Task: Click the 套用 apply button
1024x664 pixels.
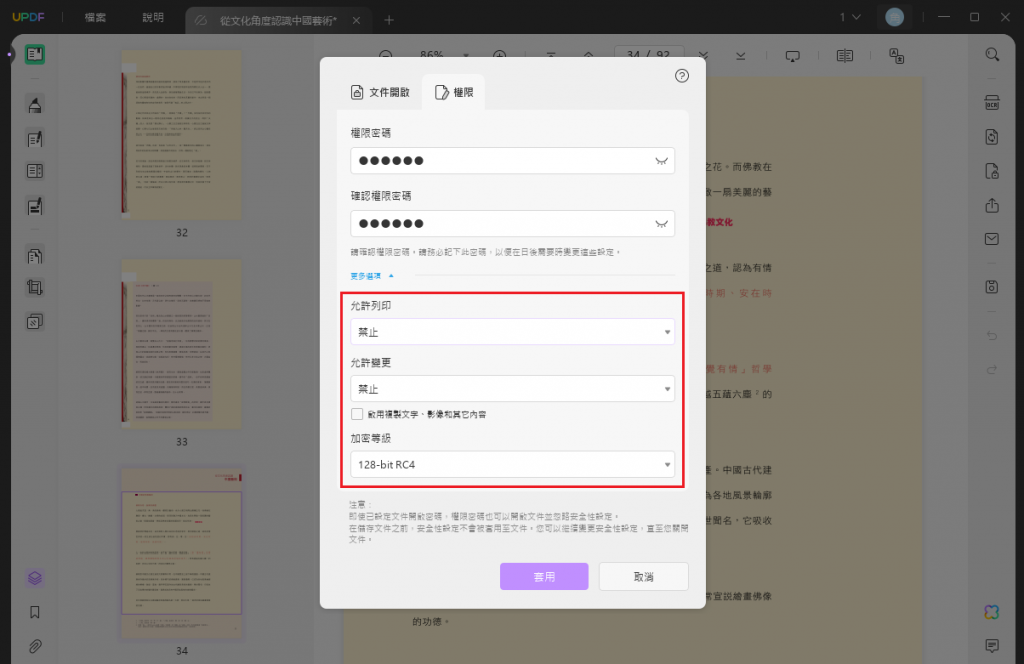Action: click(x=544, y=577)
